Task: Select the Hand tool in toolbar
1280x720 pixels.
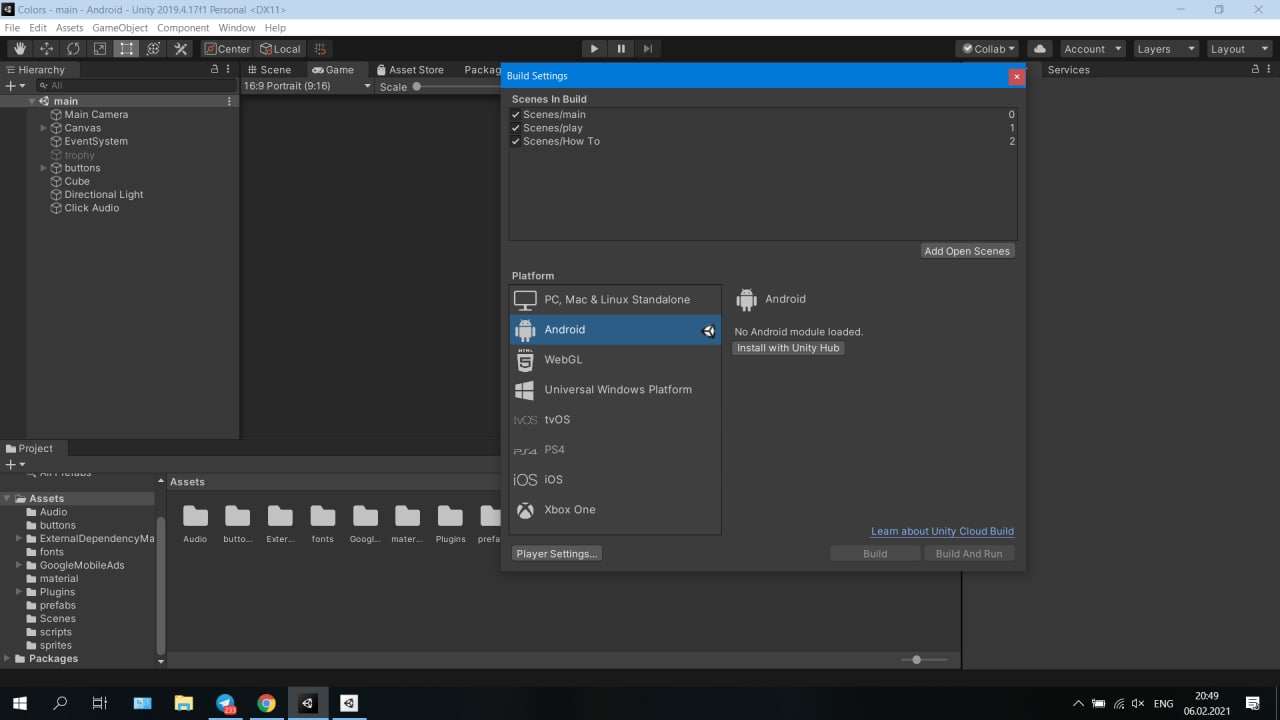Action: coord(20,49)
